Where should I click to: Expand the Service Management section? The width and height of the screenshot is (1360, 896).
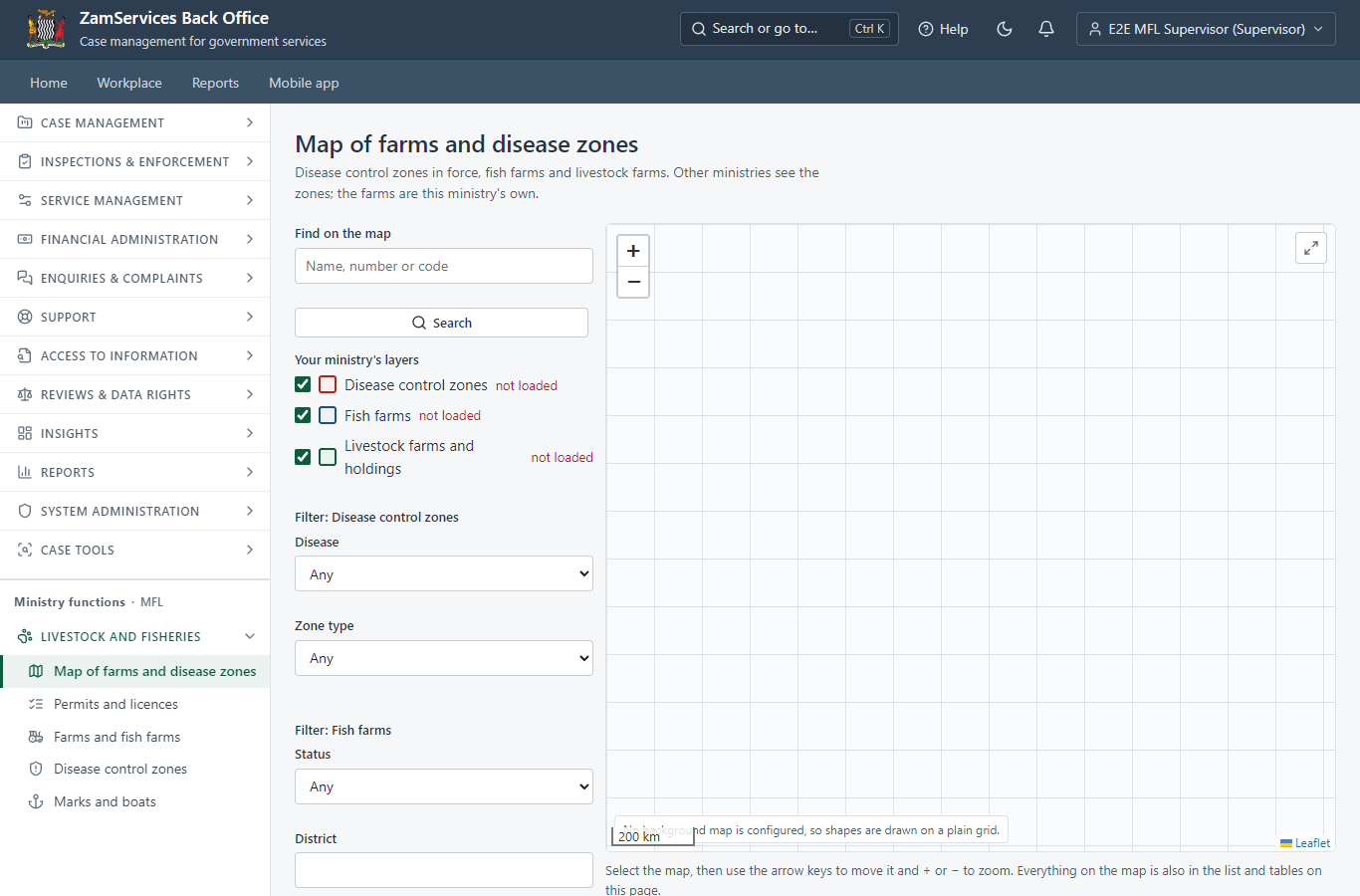point(134,200)
